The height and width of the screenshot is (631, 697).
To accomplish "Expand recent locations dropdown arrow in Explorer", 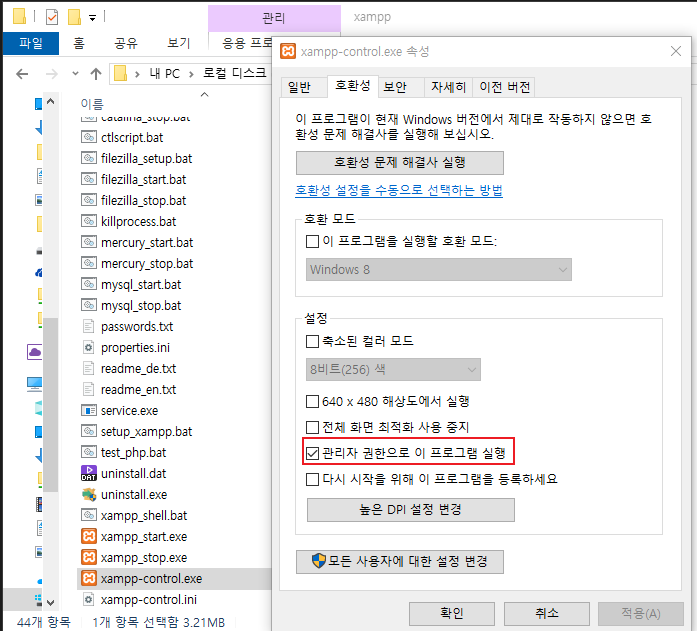I will point(75,74).
